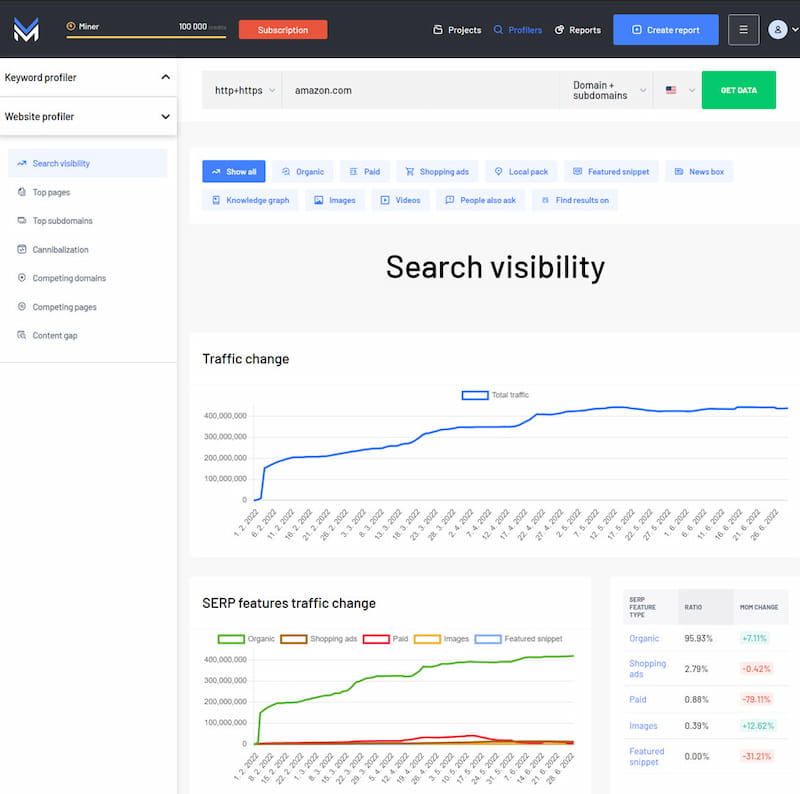Screen dimensions: 800x794
Task: Click the +7.11% Organic change badge
Action: pyautogui.click(x=754, y=638)
